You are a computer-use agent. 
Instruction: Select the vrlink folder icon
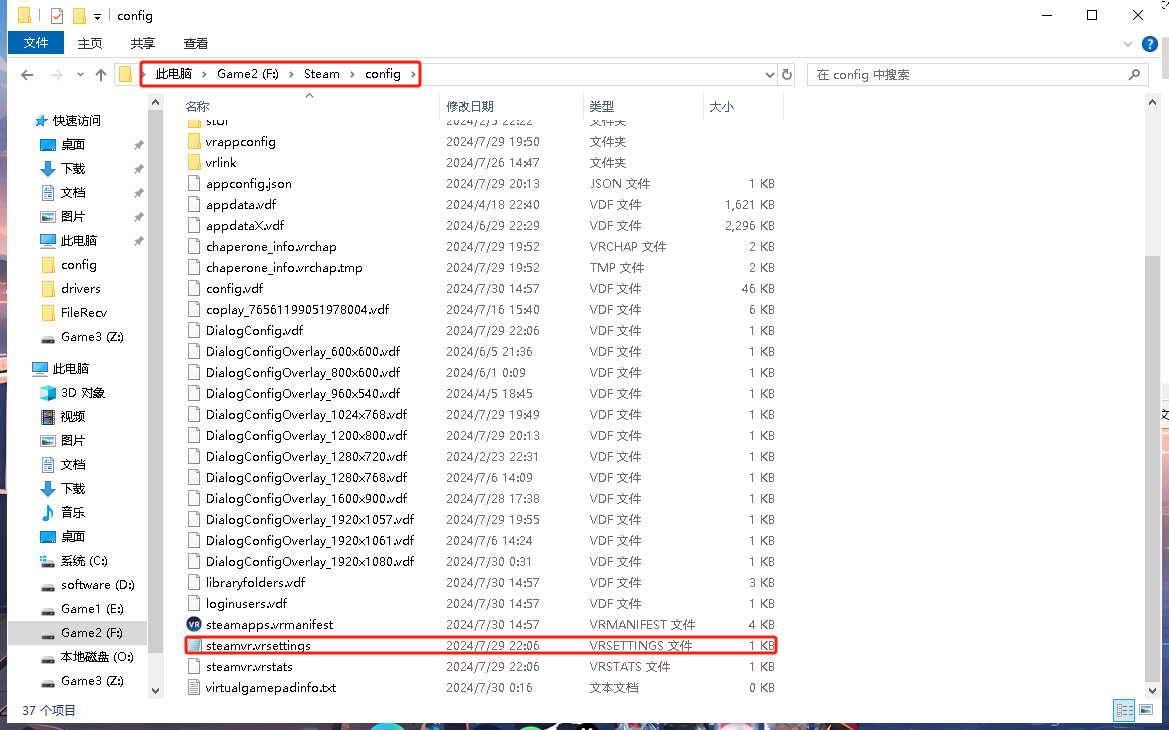coord(194,163)
